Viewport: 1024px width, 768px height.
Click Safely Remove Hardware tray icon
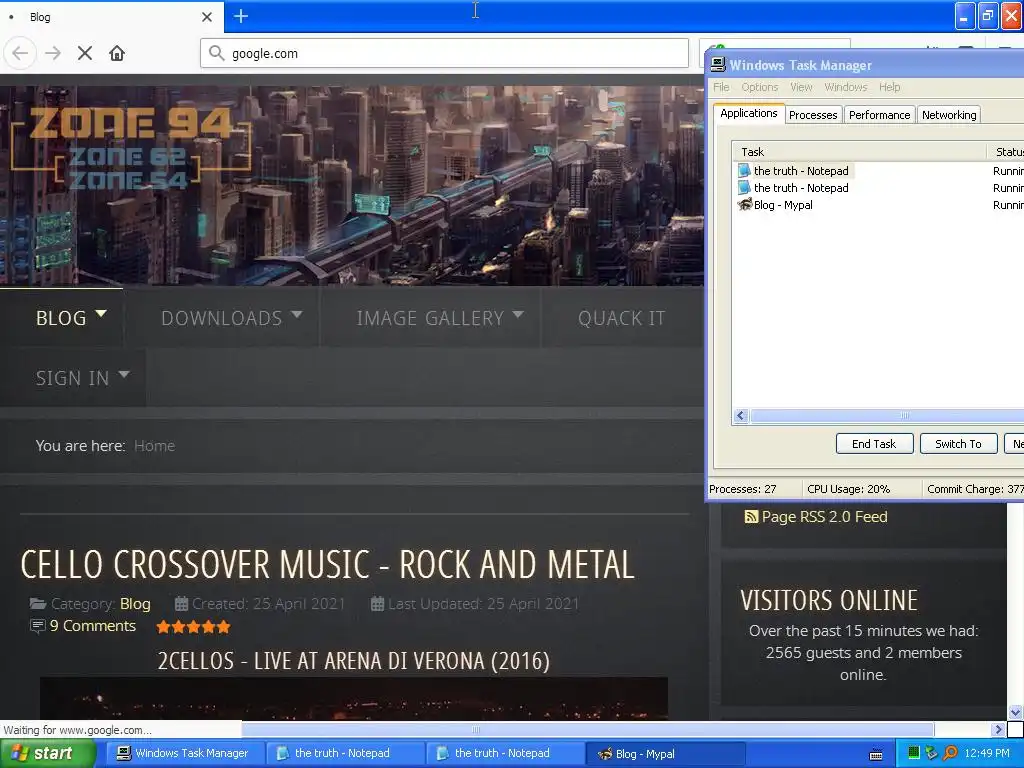click(x=932, y=753)
